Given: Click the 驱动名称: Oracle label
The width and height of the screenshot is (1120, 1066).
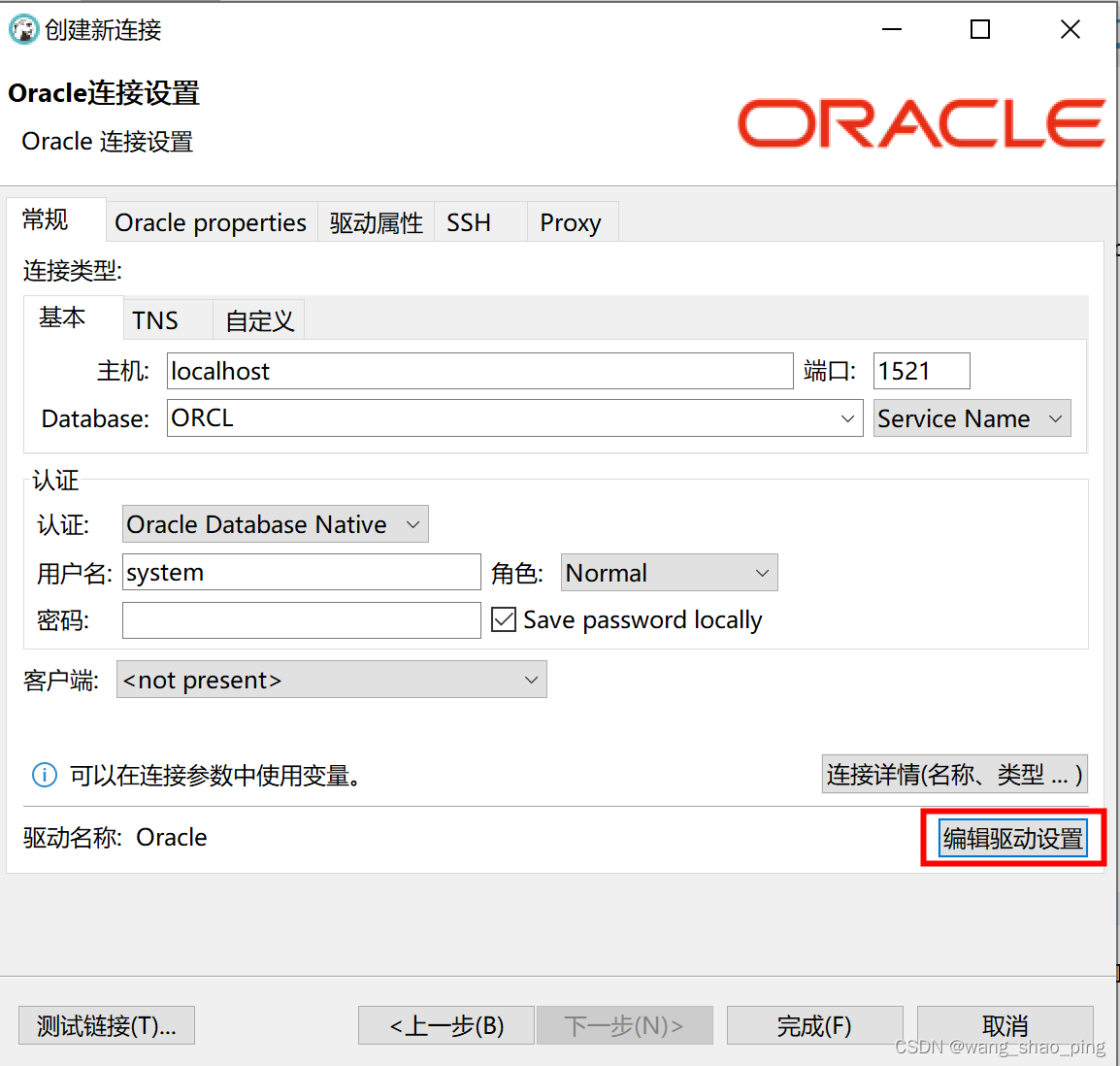Looking at the screenshot, I should [115, 838].
